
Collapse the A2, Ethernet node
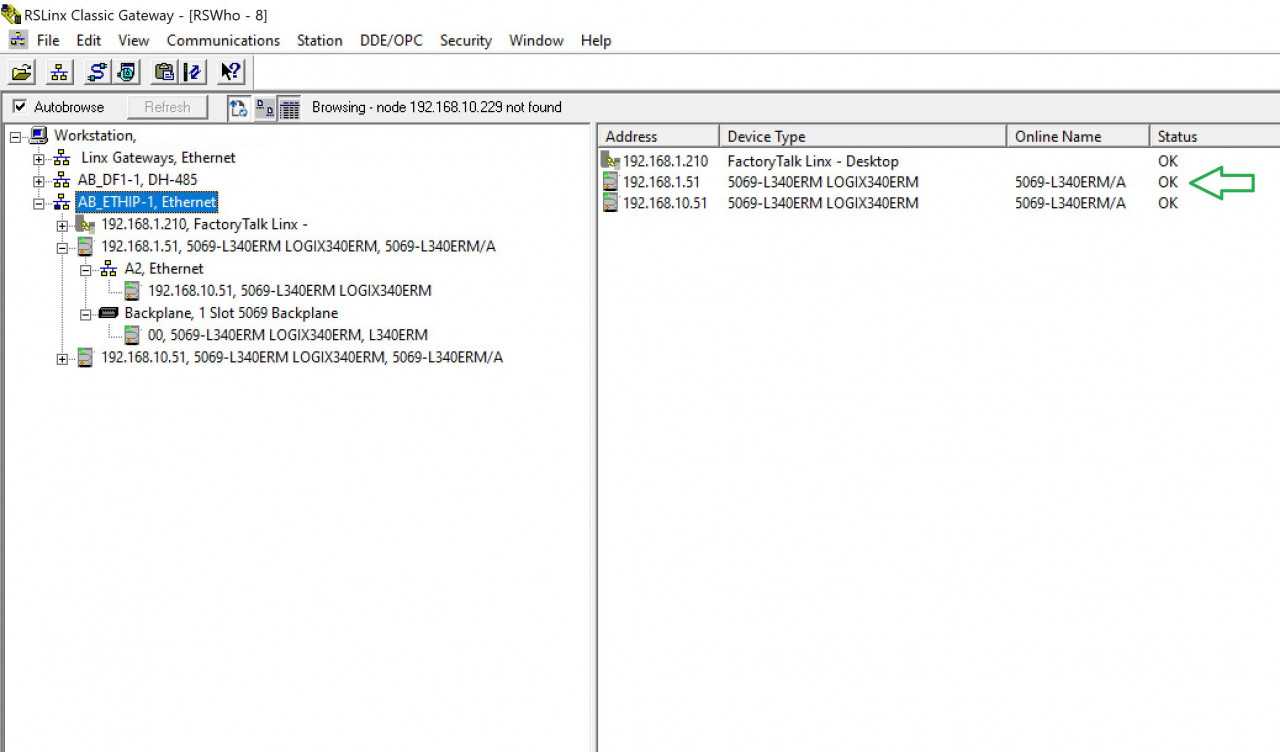pos(86,269)
